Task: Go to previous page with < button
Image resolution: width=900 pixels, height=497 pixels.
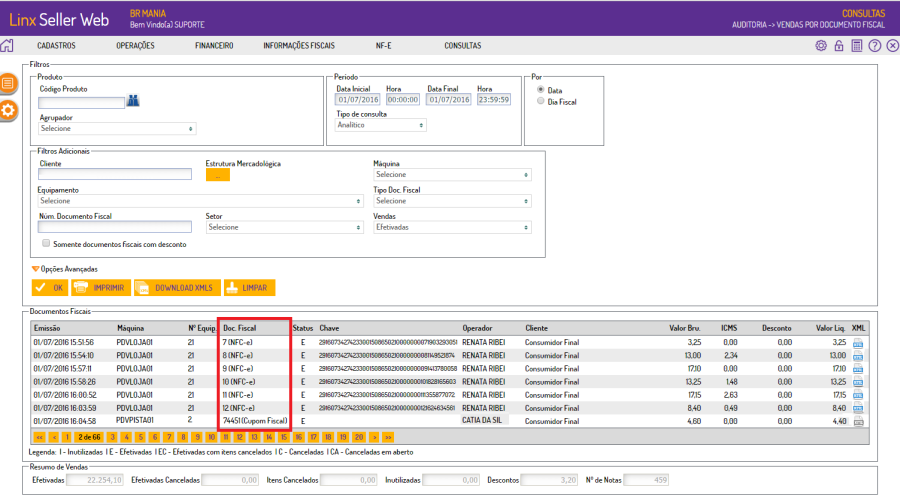Action: [54, 437]
